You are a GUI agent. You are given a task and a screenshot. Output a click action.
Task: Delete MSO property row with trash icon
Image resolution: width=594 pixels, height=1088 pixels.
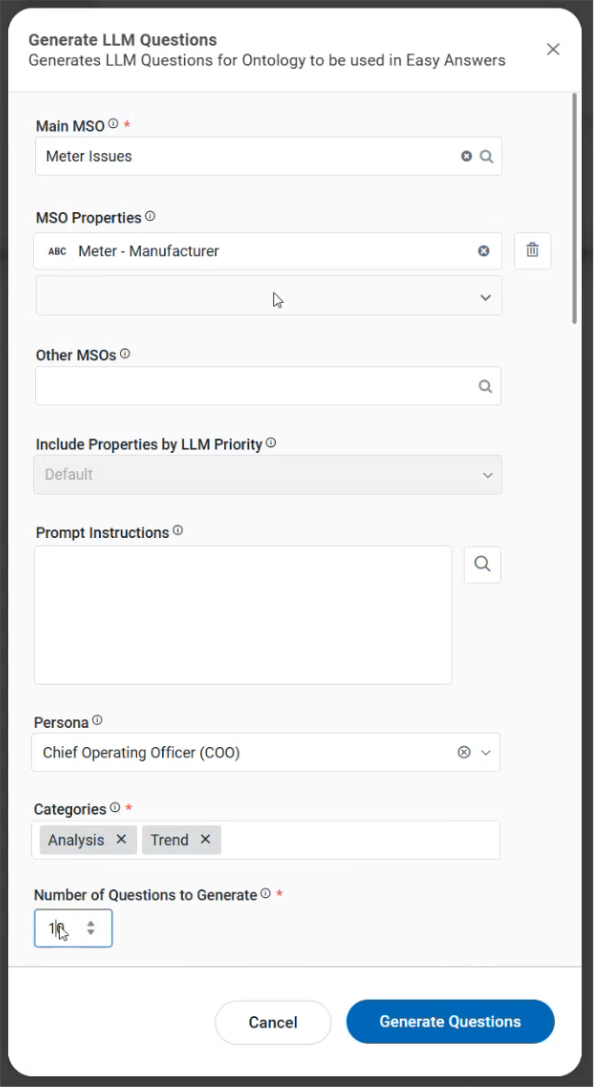pos(532,250)
